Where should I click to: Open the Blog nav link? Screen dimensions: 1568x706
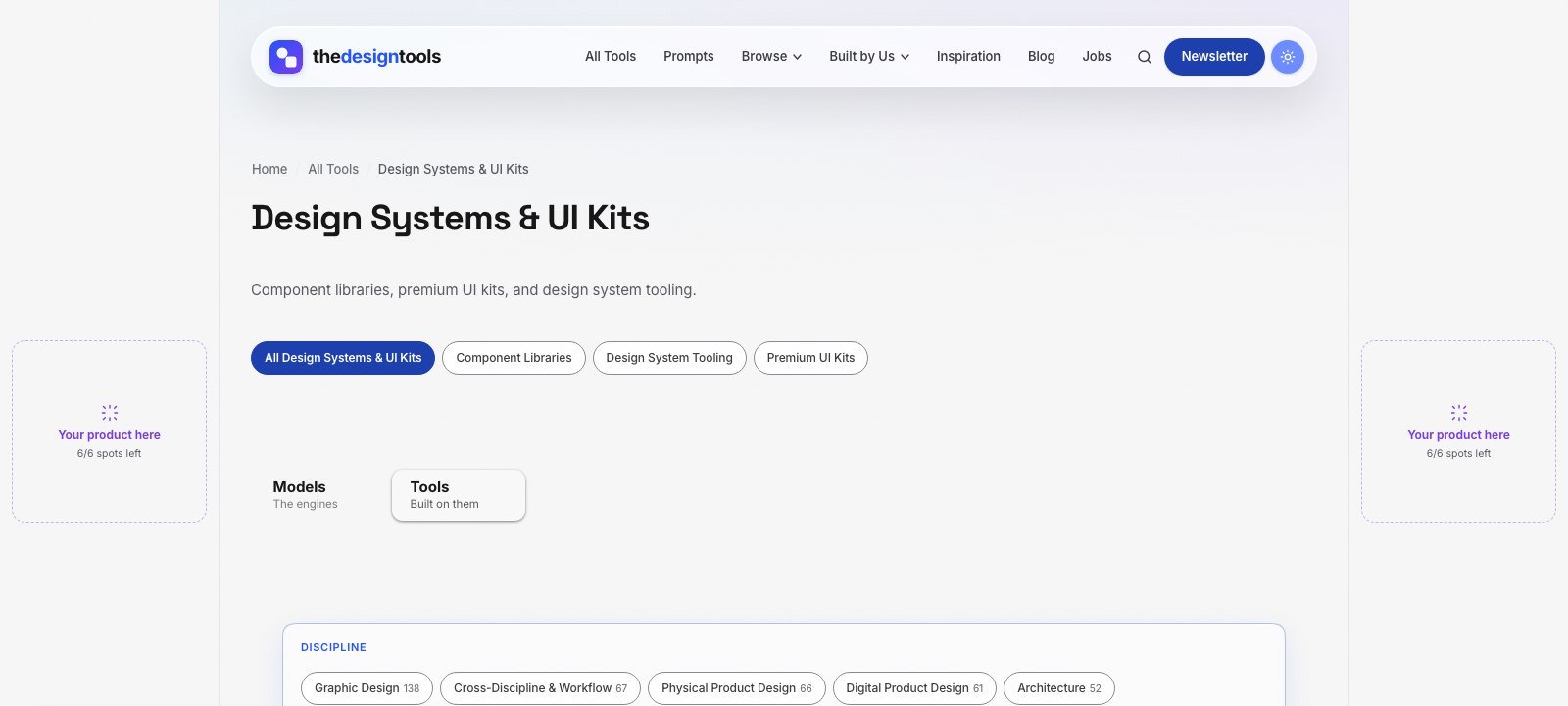point(1041,57)
